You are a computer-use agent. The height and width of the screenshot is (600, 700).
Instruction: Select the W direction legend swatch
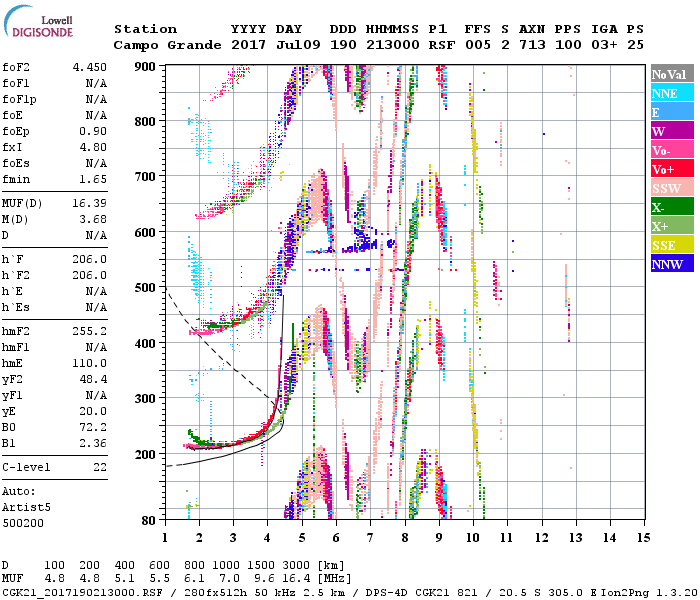point(669,131)
